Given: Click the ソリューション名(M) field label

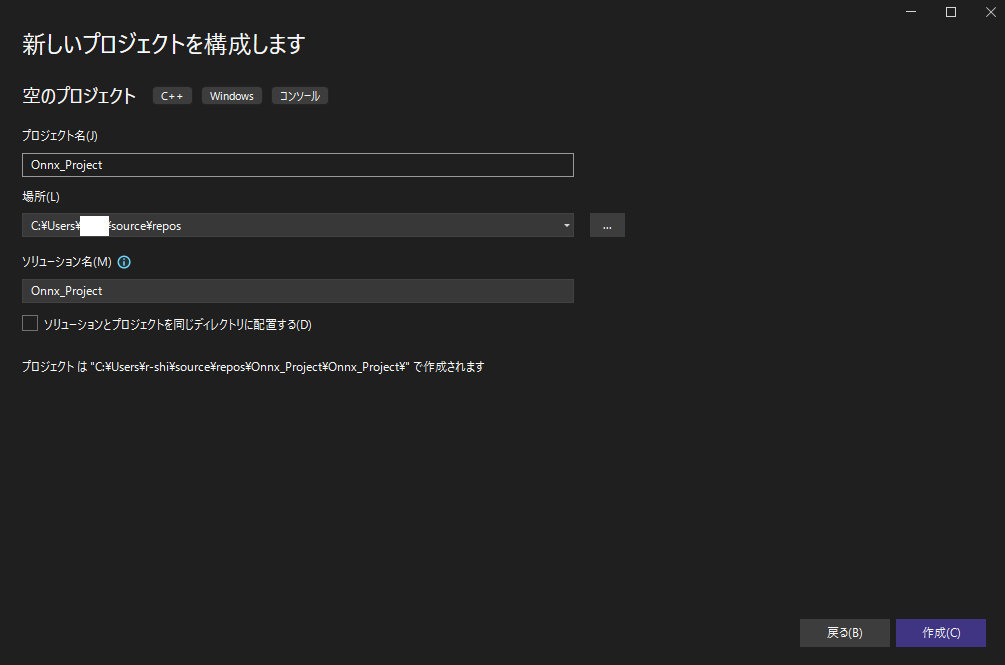Looking at the screenshot, I should coord(67,262).
